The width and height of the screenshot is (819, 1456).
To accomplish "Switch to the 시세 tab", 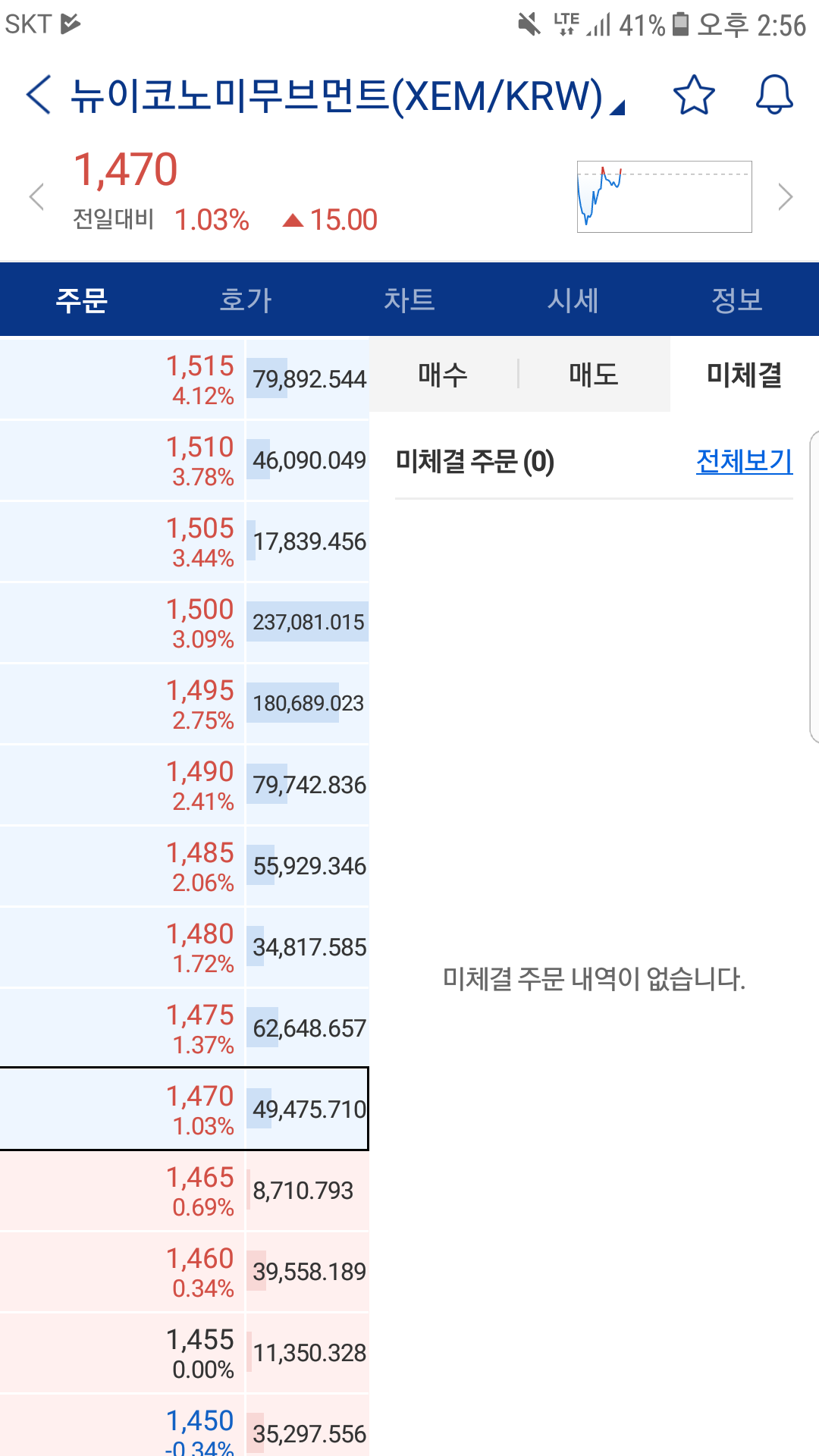I will (573, 300).
